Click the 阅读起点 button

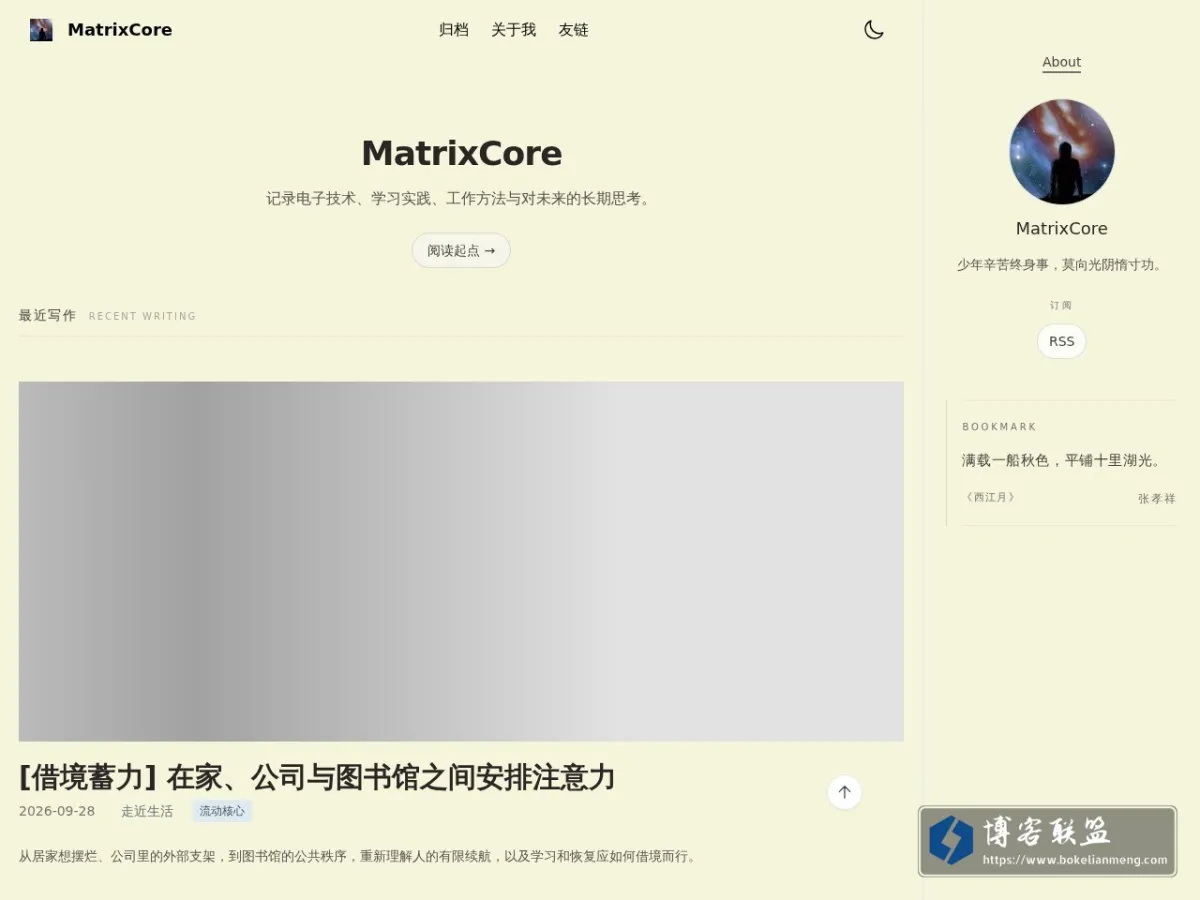click(x=461, y=250)
